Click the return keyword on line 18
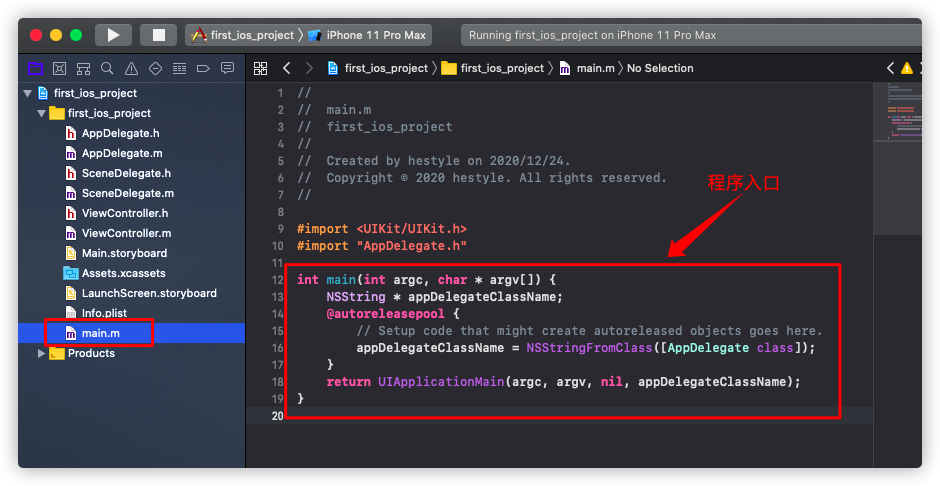 click(x=348, y=382)
